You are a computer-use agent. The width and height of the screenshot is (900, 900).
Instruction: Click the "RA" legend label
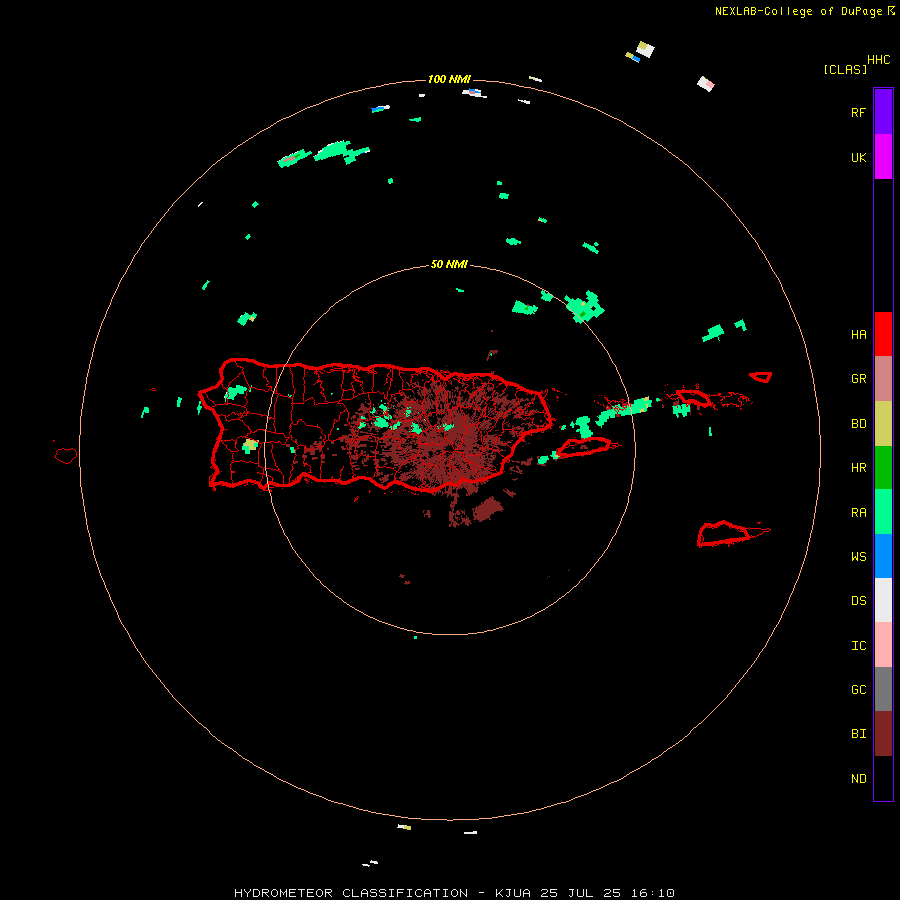click(858, 513)
